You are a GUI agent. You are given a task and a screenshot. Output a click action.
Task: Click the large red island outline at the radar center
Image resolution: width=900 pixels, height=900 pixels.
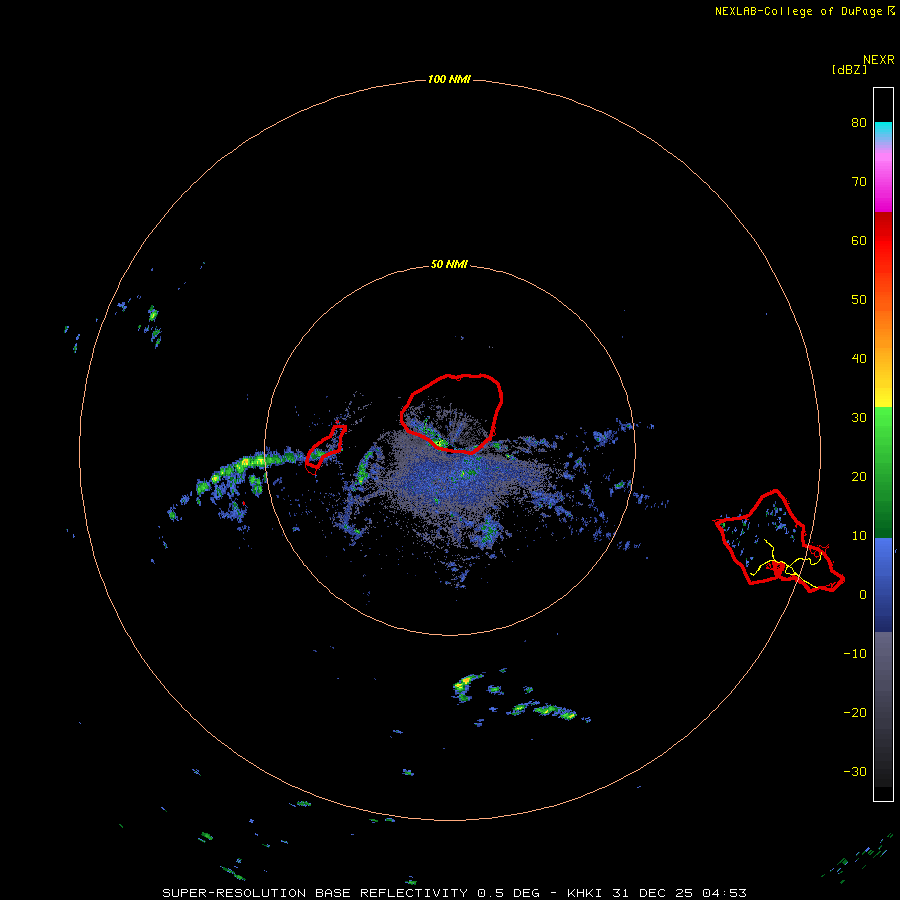451,413
